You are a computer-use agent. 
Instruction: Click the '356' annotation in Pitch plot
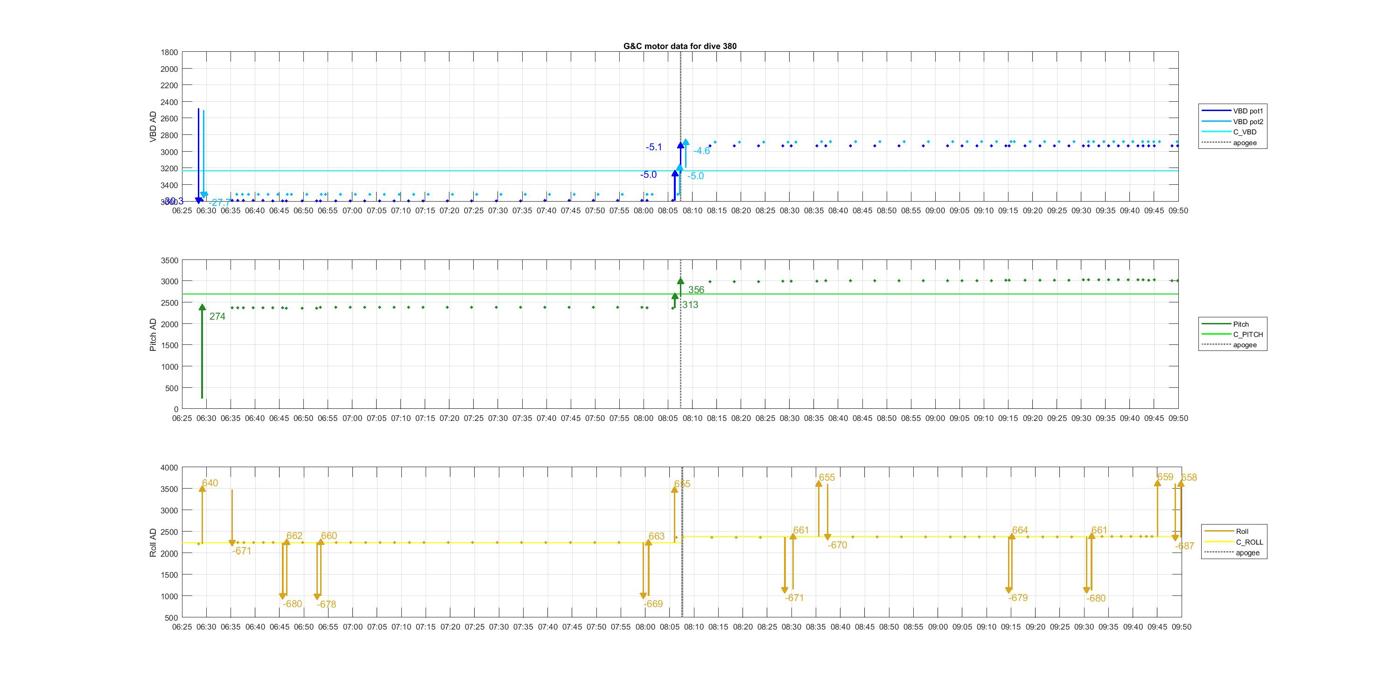pyautogui.click(x=696, y=290)
